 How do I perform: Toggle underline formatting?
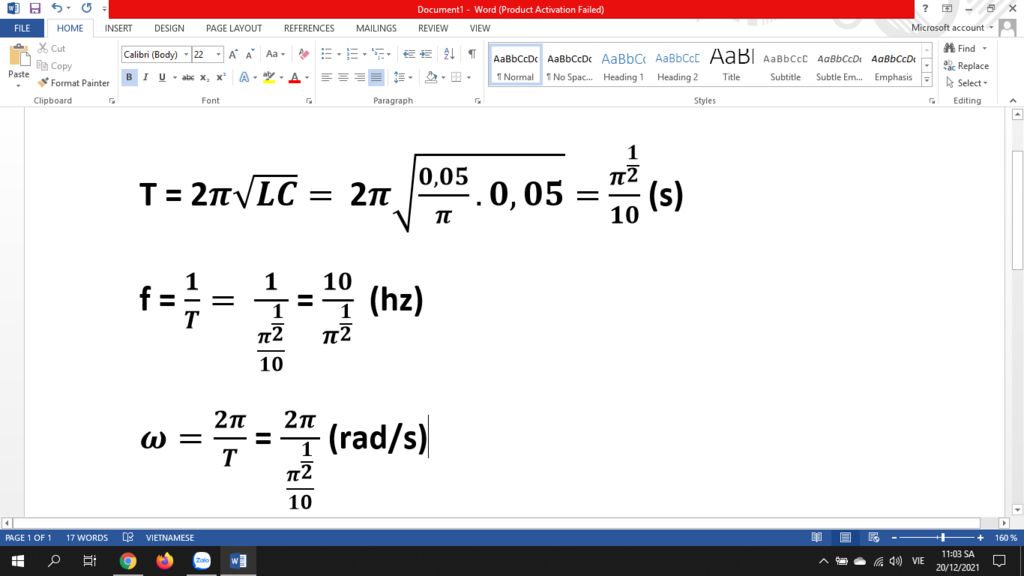pos(162,77)
